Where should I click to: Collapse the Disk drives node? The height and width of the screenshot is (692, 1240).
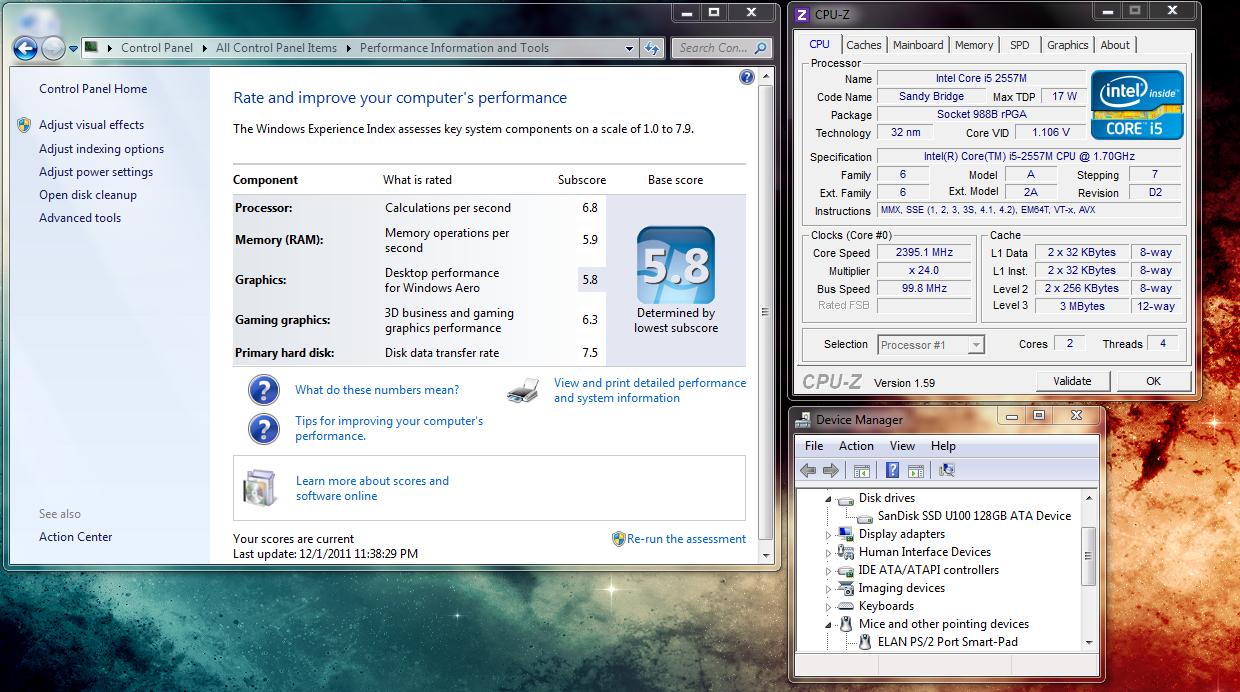[829, 499]
